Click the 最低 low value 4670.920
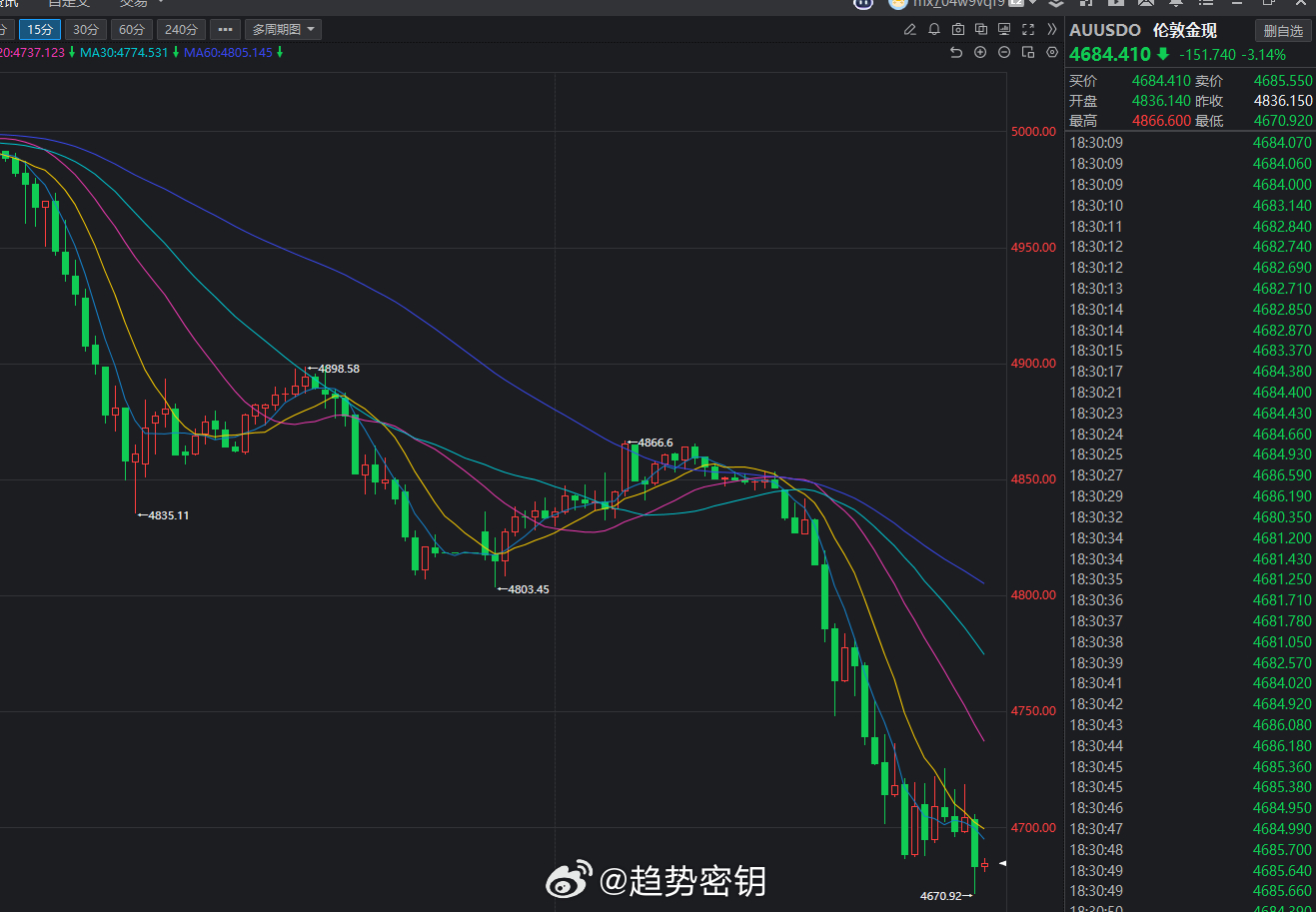The height and width of the screenshot is (912, 1316). pyautogui.click(x=1283, y=121)
